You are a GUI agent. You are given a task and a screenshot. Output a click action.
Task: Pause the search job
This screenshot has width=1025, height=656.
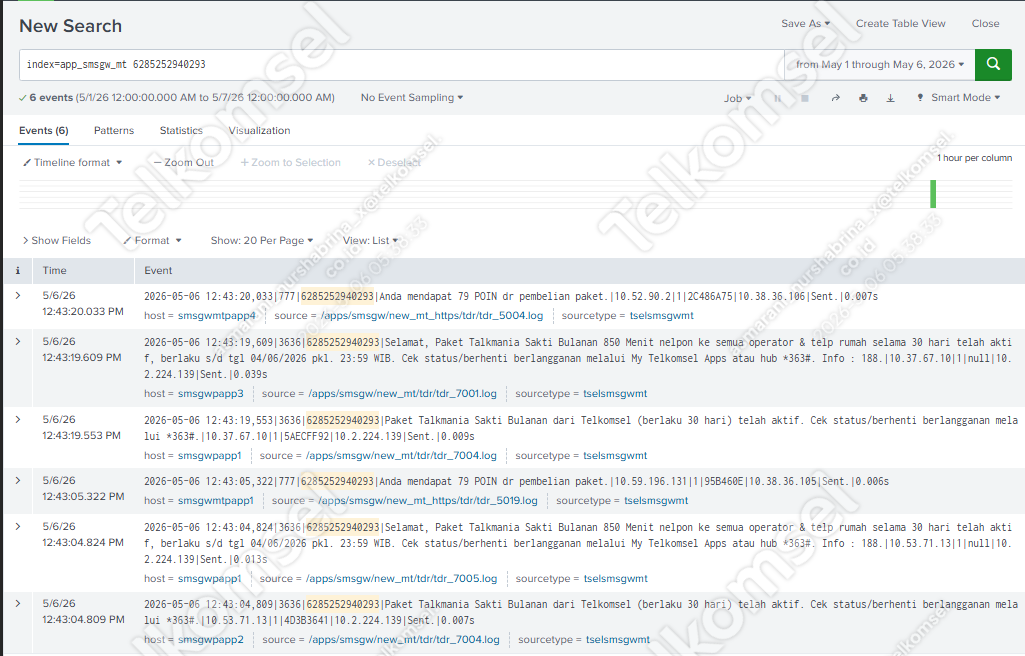[778, 98]
